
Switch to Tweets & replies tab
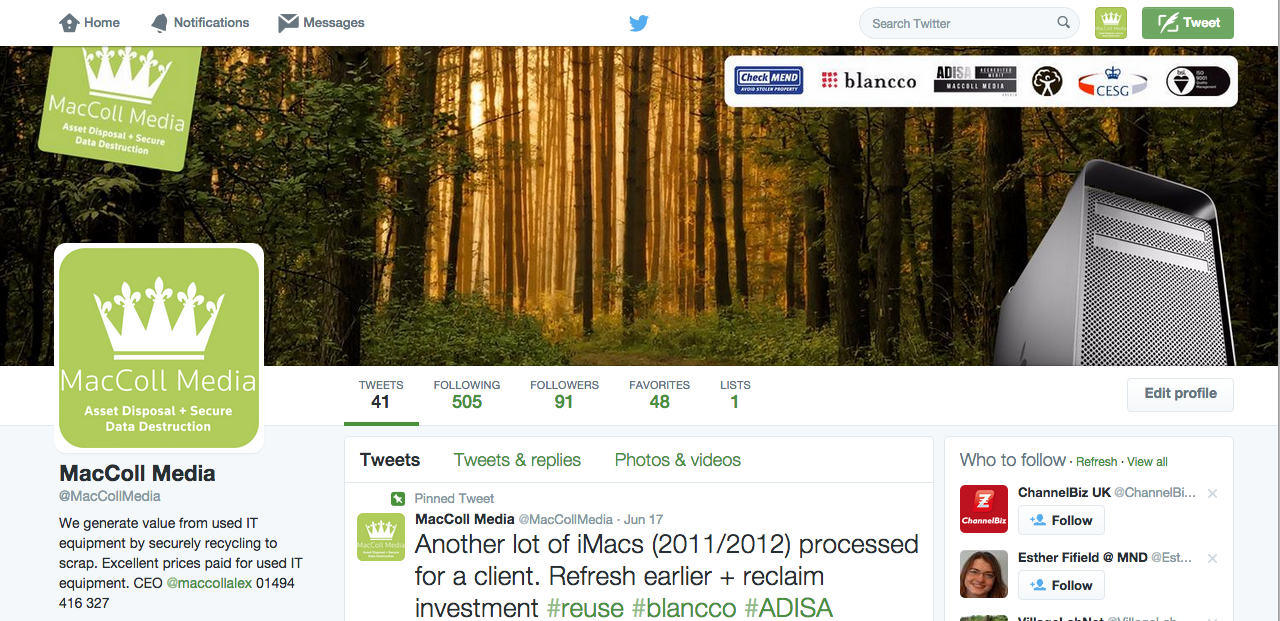517,460
